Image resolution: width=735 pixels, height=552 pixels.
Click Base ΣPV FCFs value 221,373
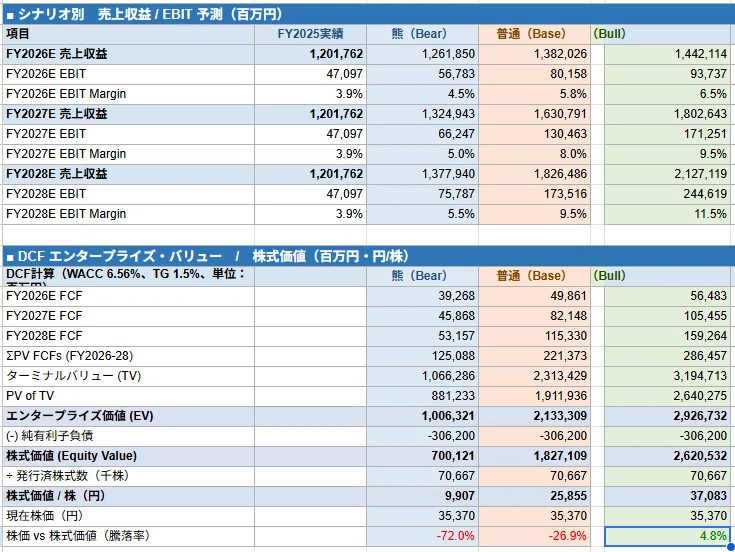tap(565, 356)
